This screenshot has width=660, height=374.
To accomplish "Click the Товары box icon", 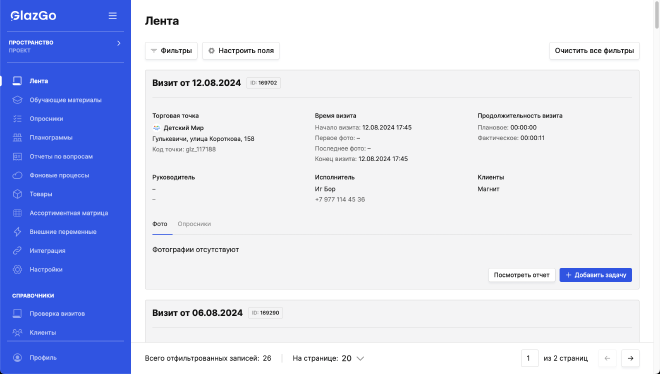I will tap(17, 194).
